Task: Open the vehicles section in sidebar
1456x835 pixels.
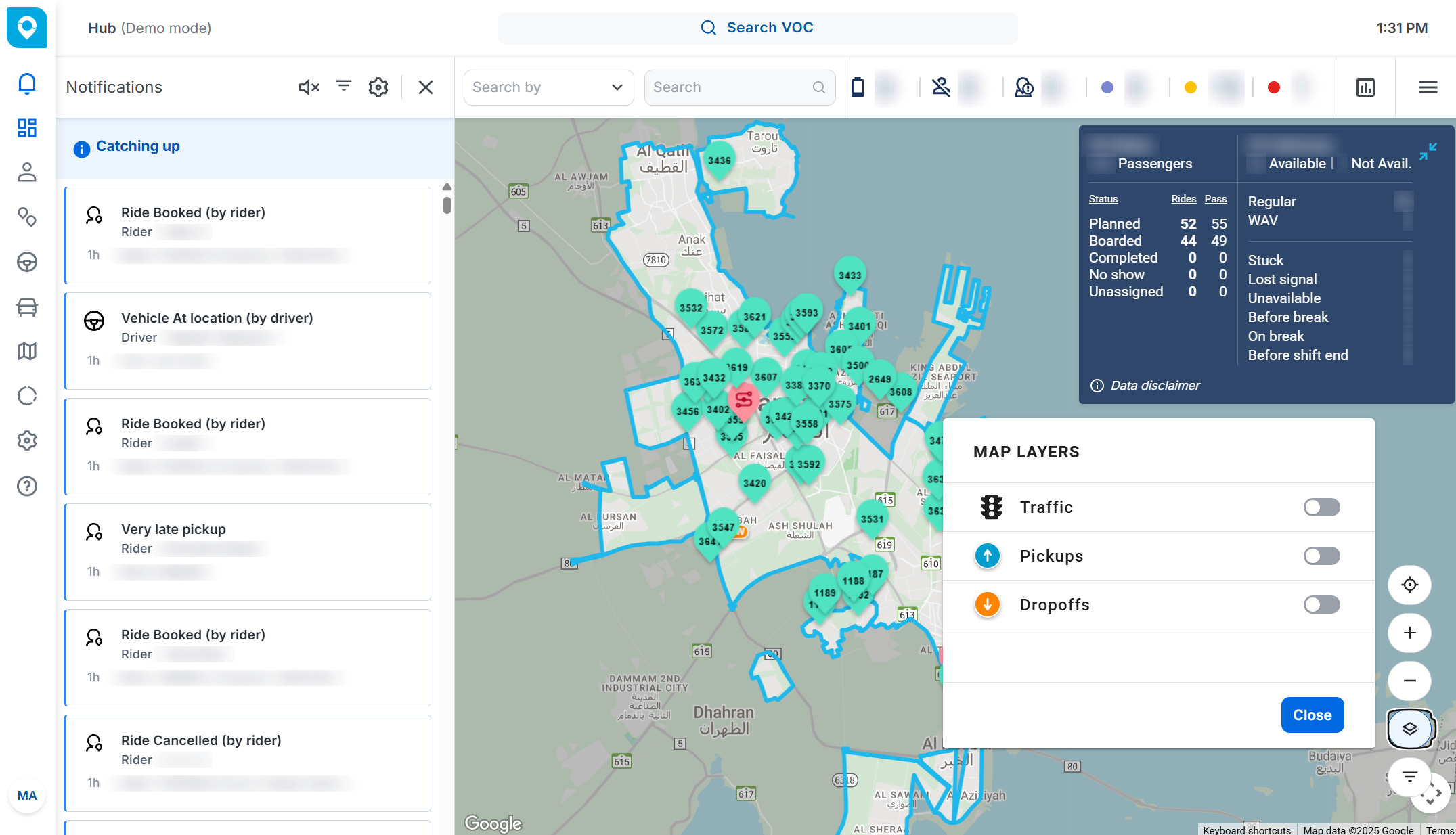Action: pos(27,307)
